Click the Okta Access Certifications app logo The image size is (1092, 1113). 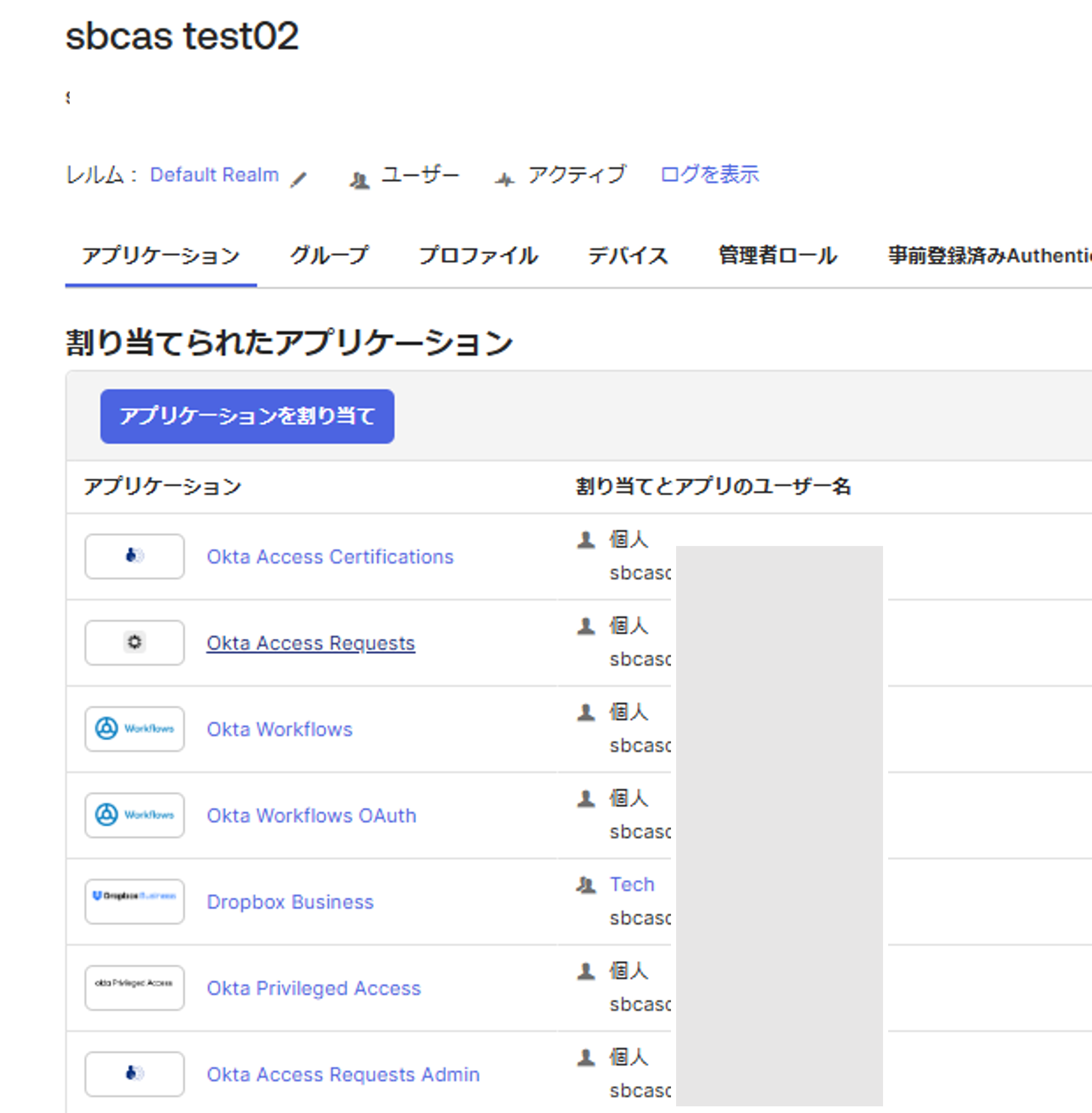[135, 556]
